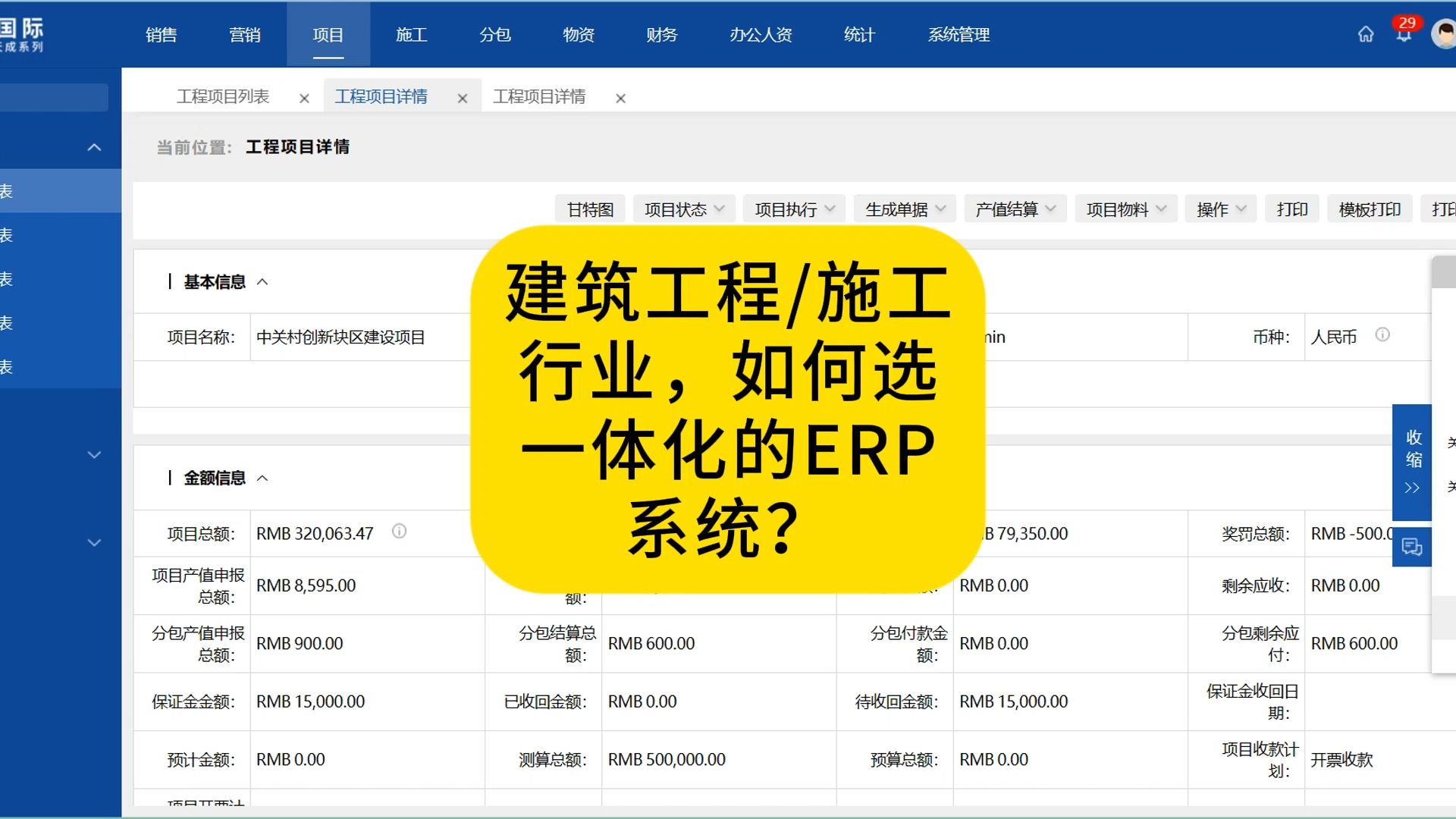Click the sidebar search field
This screenshot has width=1456, height=819.
click(x=53, y=98)
